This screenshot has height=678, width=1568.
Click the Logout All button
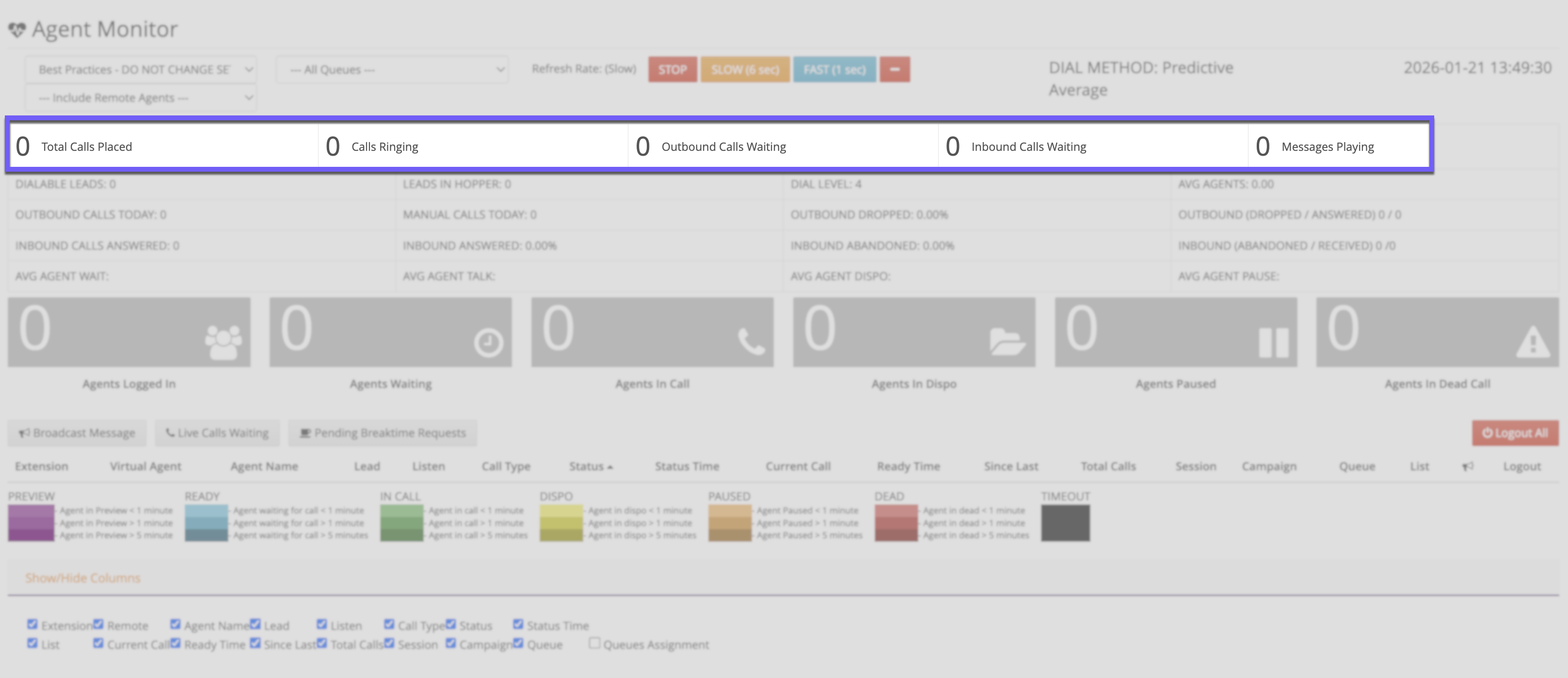coord(1515,433)
